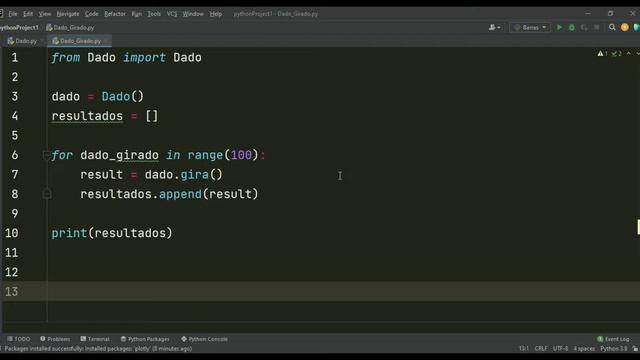This screenshot has width=640, height=360.
Task: Open the Python Packages tool window
Action: tap(145, 339)
